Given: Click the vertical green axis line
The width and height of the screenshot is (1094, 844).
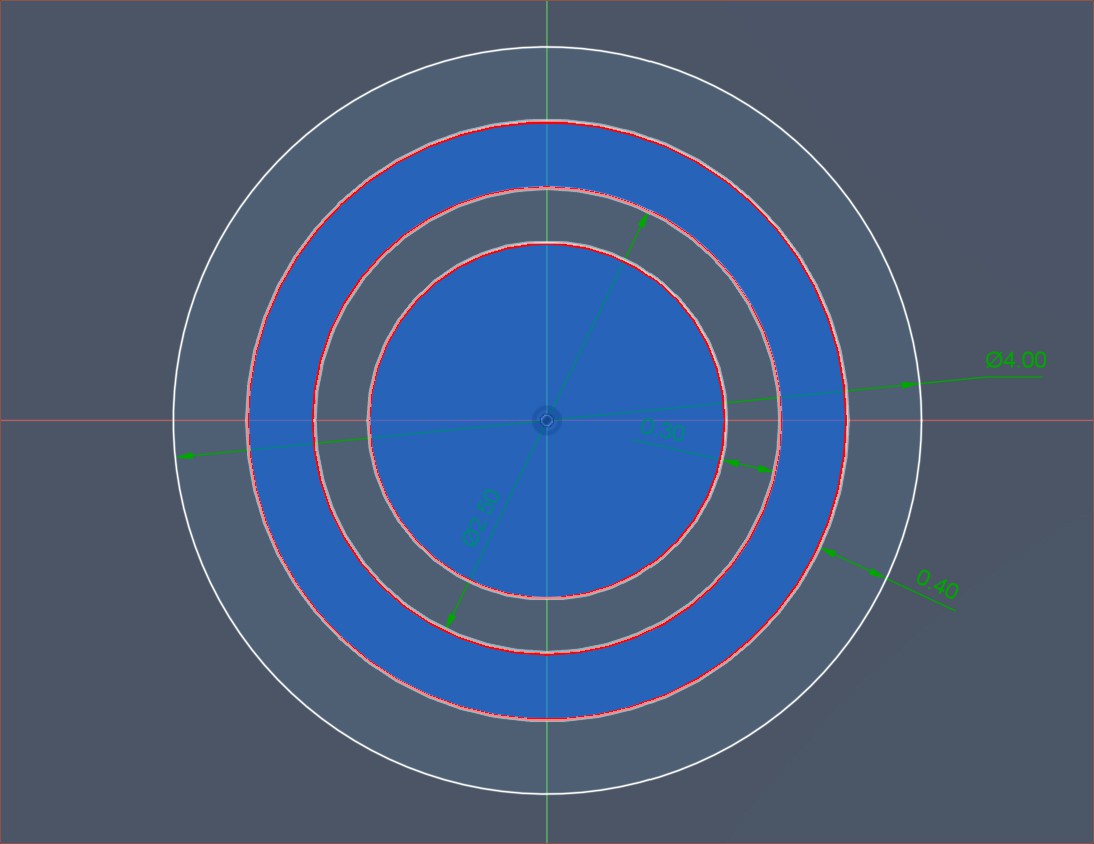Looking at the screenshot, I should pyautogui.click(x=547, y=20).
